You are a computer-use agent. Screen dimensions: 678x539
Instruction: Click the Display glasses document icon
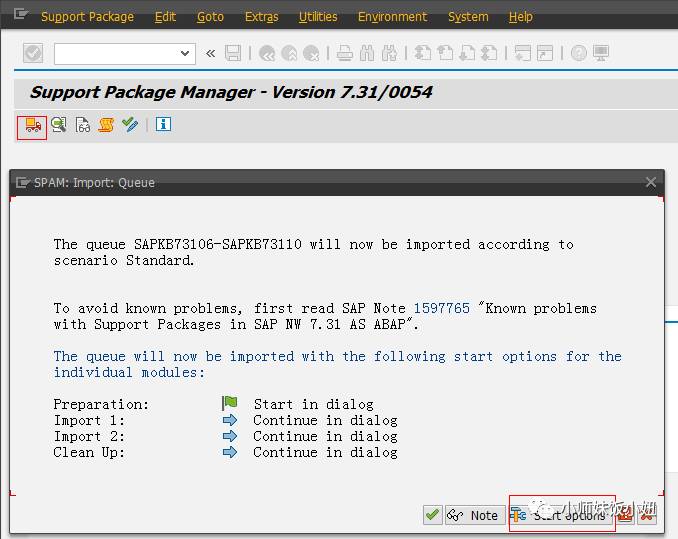coord(83,125)
